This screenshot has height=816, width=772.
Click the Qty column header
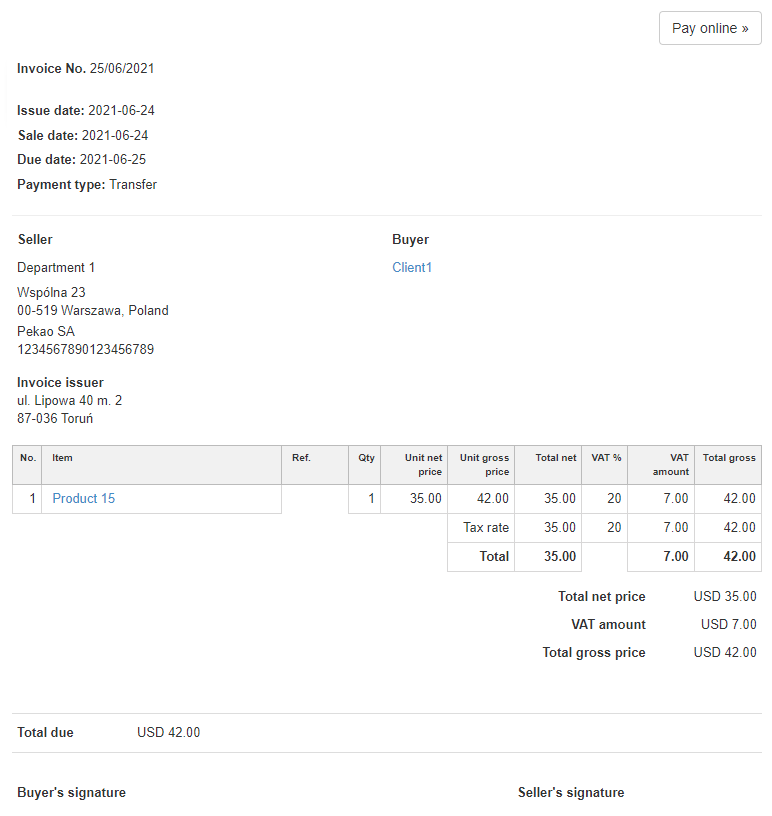367,458
